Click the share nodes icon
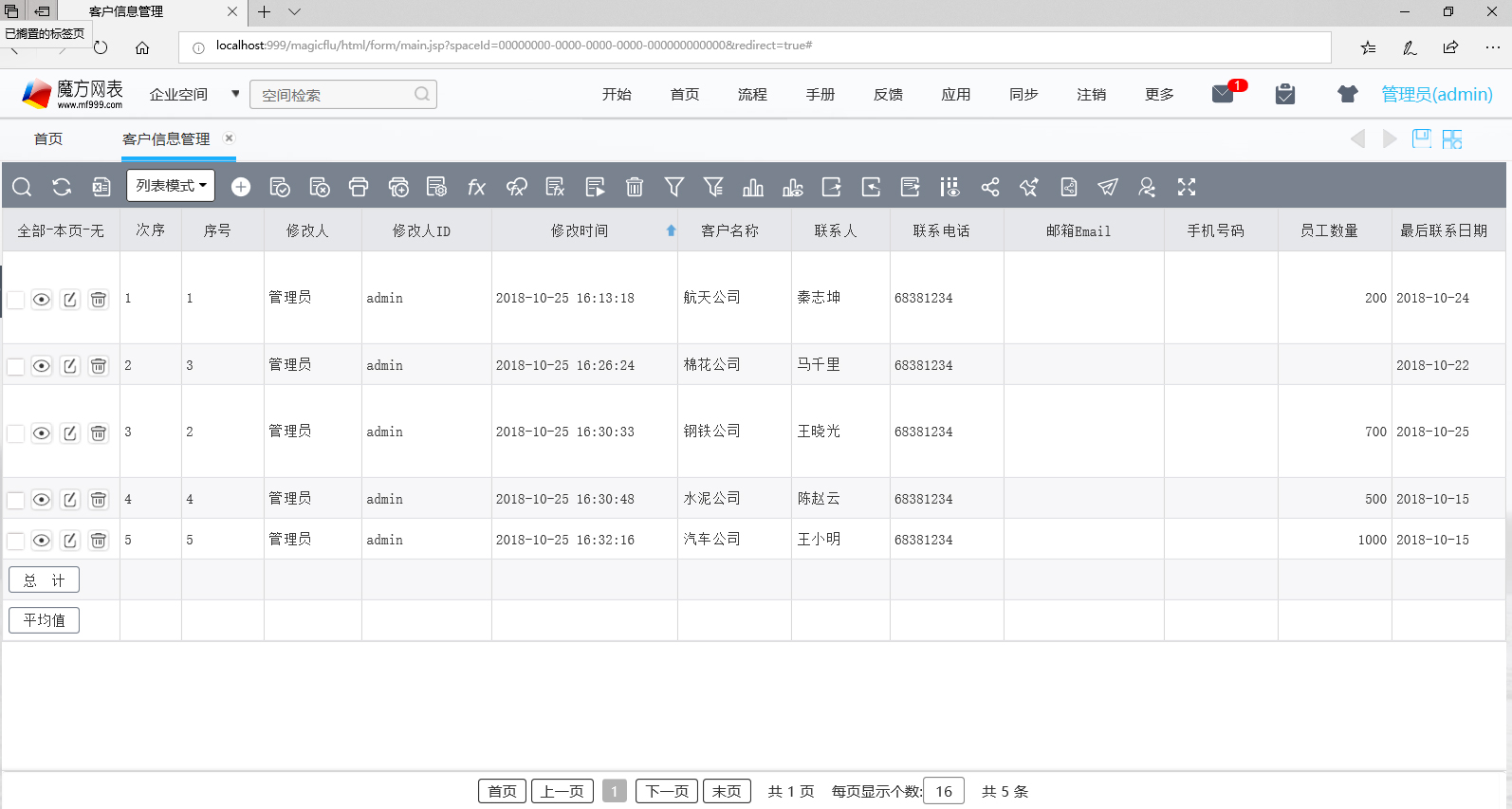 [x=990, y=187]
